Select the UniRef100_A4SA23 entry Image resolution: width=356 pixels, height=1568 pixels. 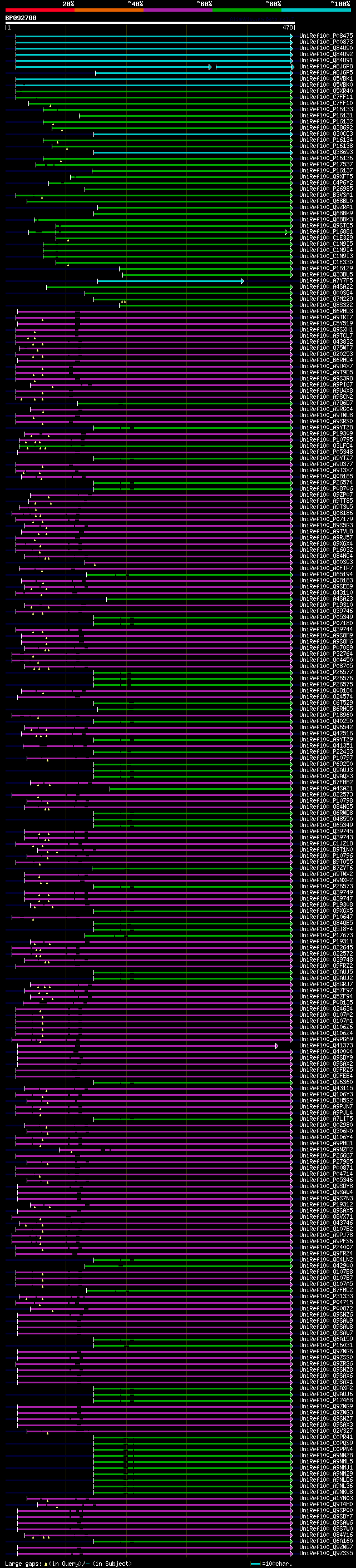(x=325, y=599)
